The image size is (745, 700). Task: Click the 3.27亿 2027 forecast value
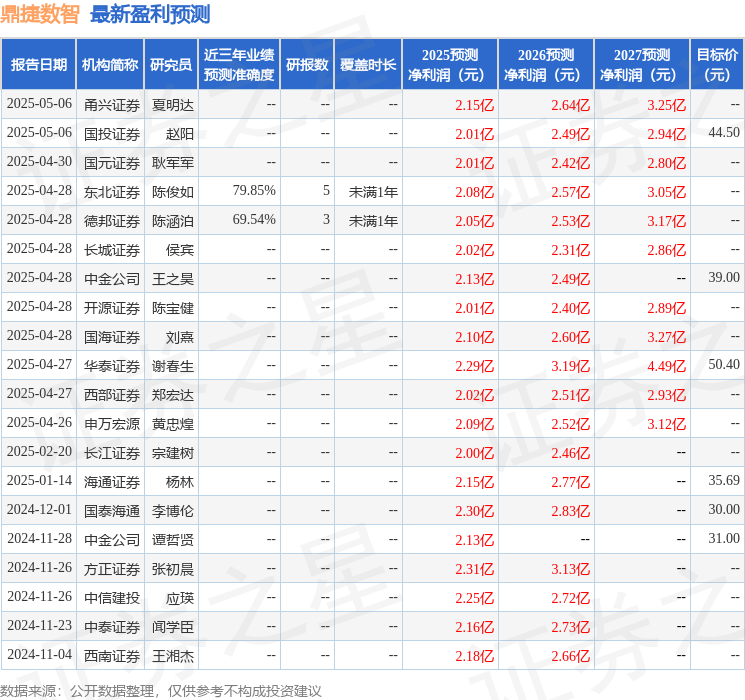pyautogui.click(x=667, y=337)
